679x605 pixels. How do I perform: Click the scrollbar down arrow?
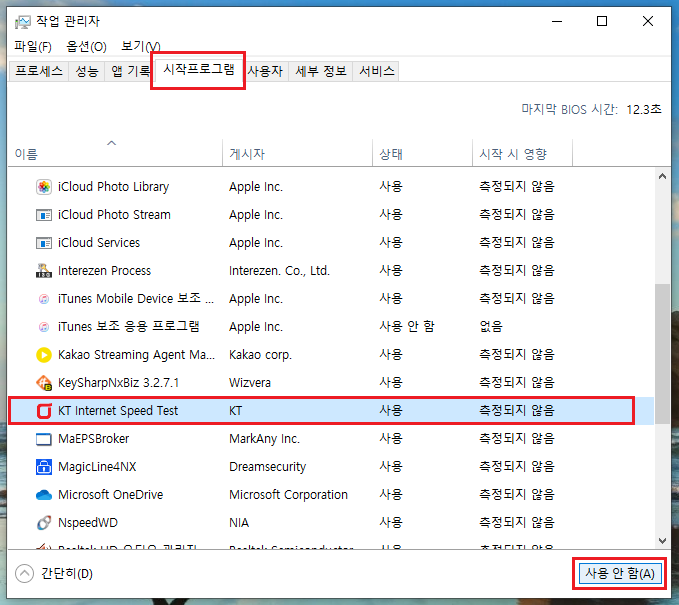[x=662, y=540]
